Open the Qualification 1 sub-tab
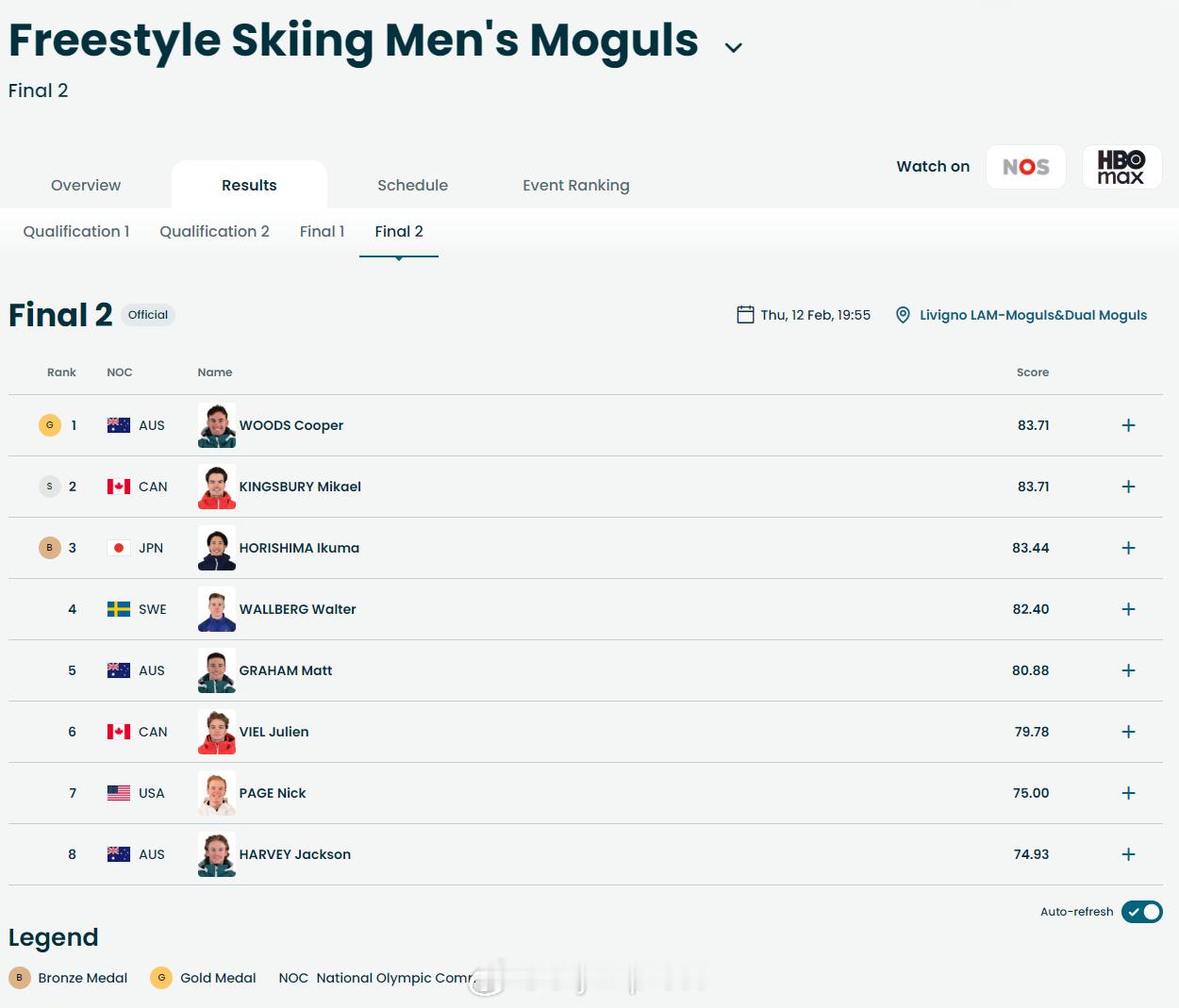The width and height of the screenshot is (1179, 1008). pos(76,232)
